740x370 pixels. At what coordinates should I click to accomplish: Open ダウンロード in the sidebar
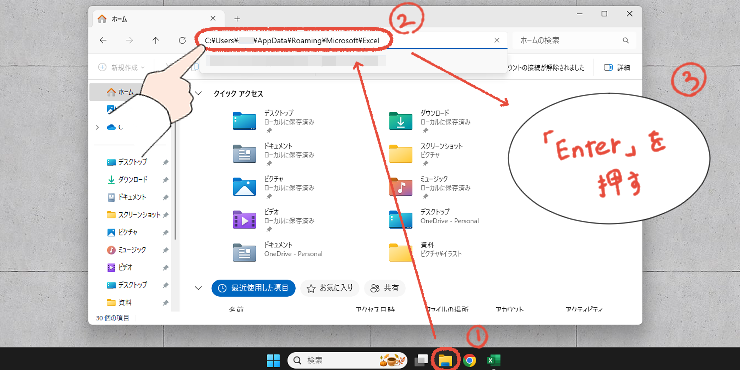click(x=132, y=180)
